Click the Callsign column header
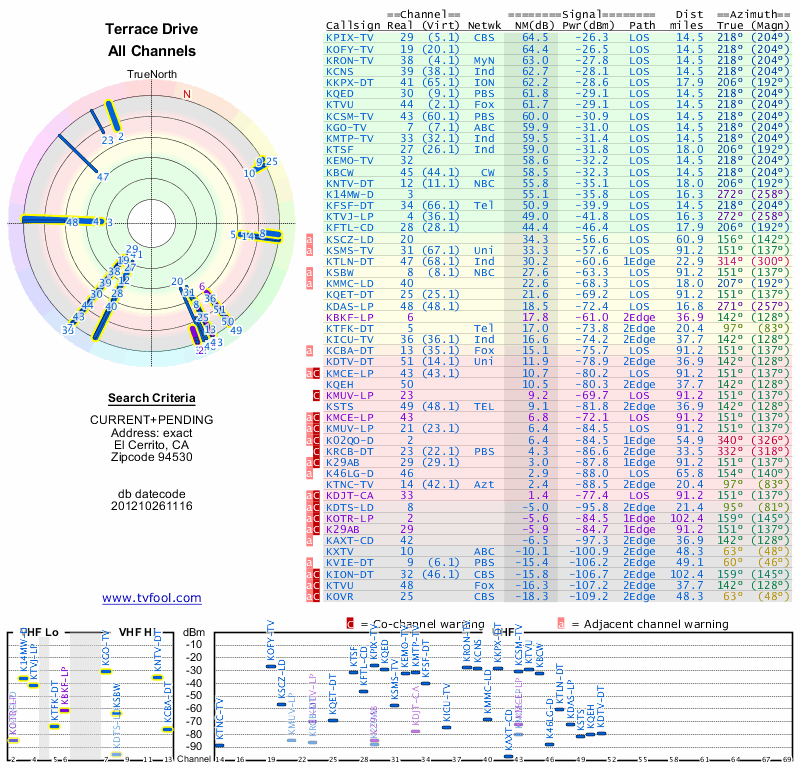 pos(353,26)
